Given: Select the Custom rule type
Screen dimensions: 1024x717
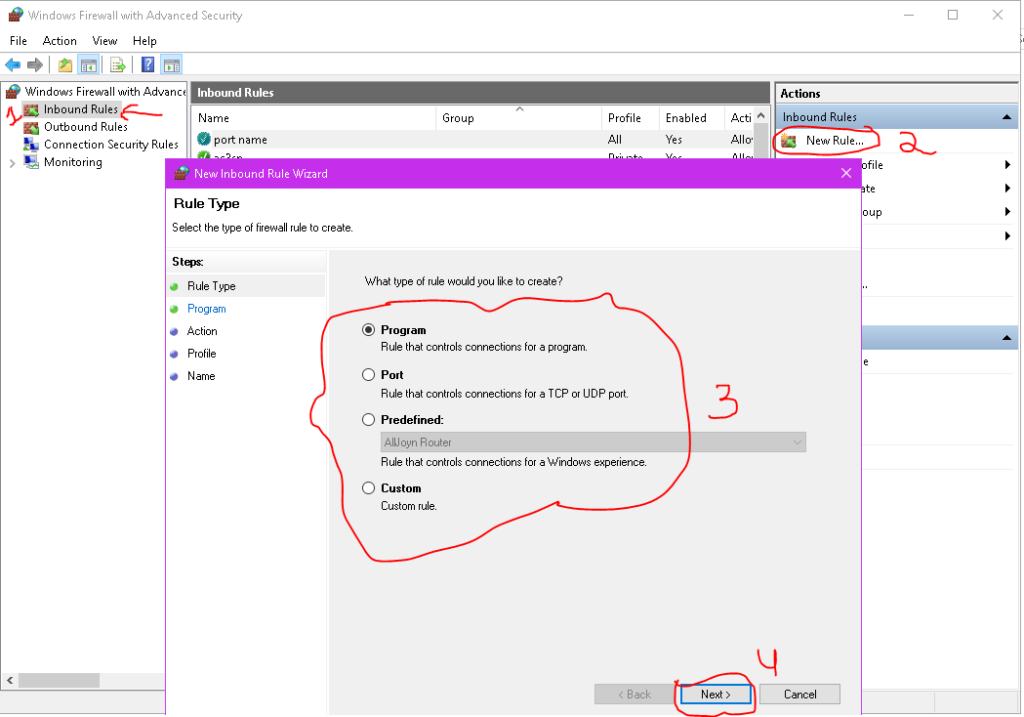Looking at the screenshot, I should click(368, 488).
